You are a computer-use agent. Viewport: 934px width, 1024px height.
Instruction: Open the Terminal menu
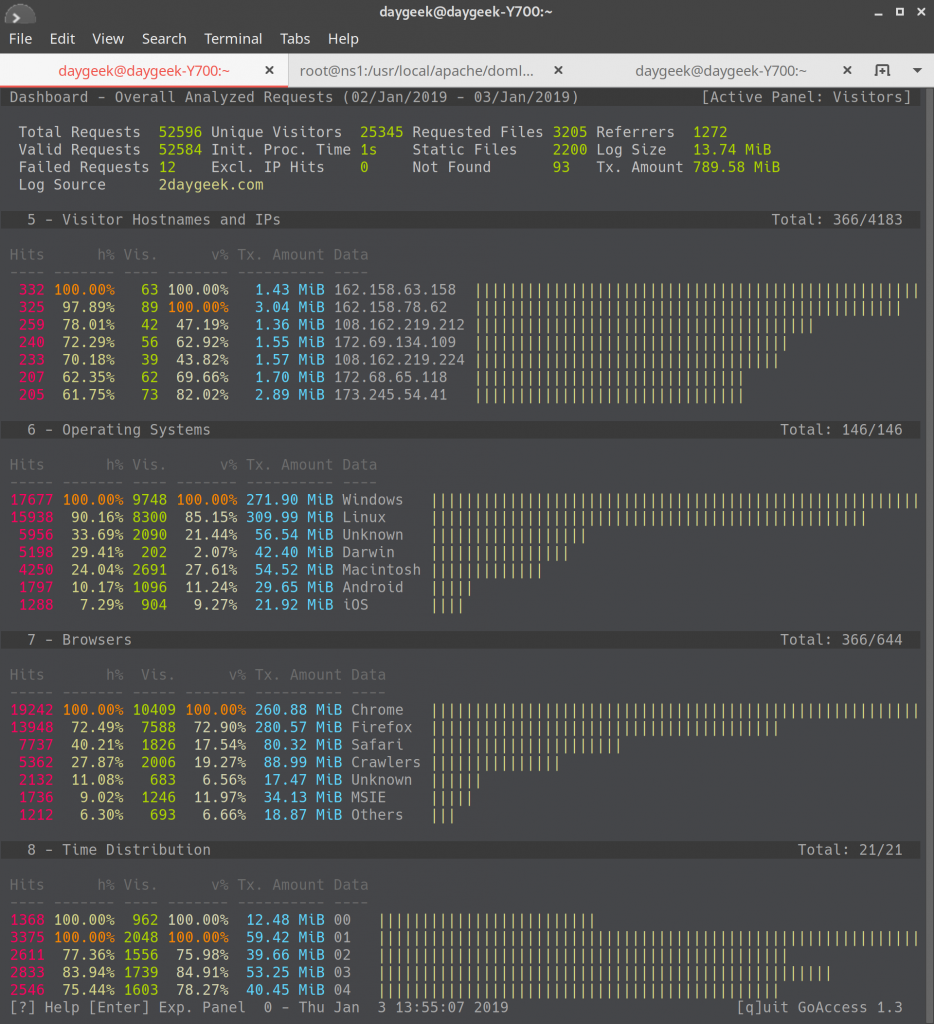[x=233, y=39]
